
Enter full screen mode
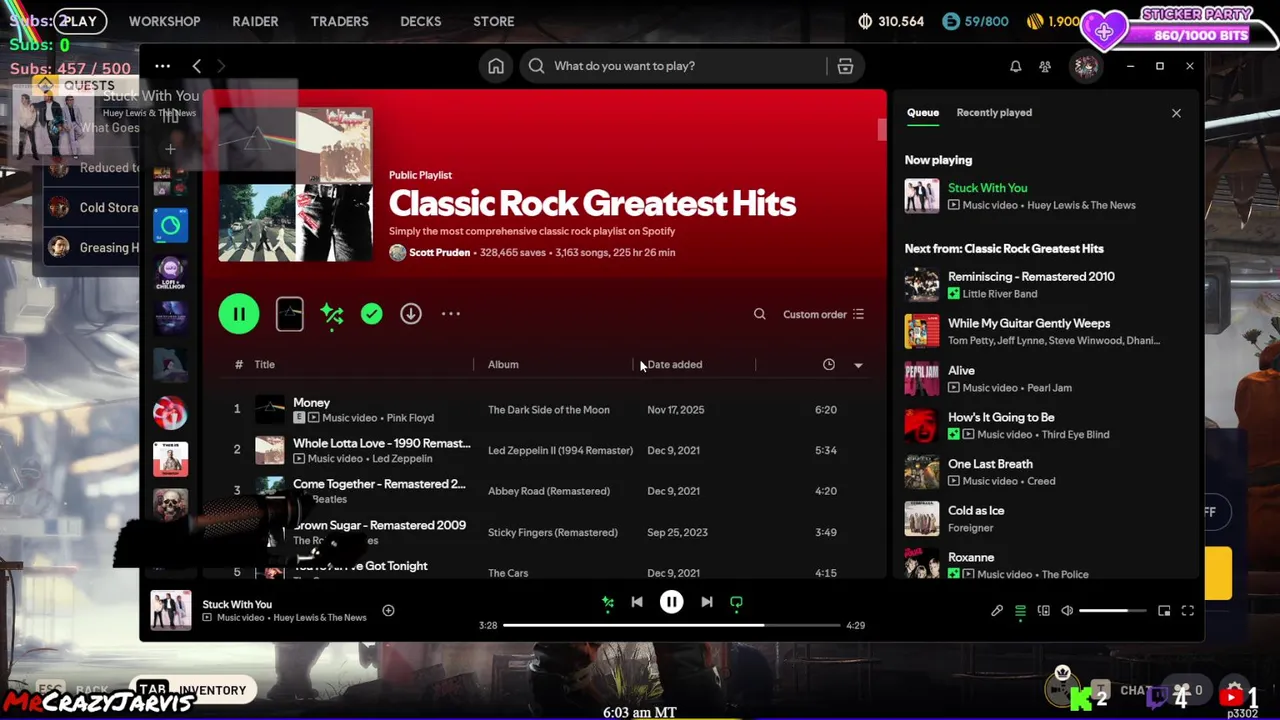coord(1188,611)
